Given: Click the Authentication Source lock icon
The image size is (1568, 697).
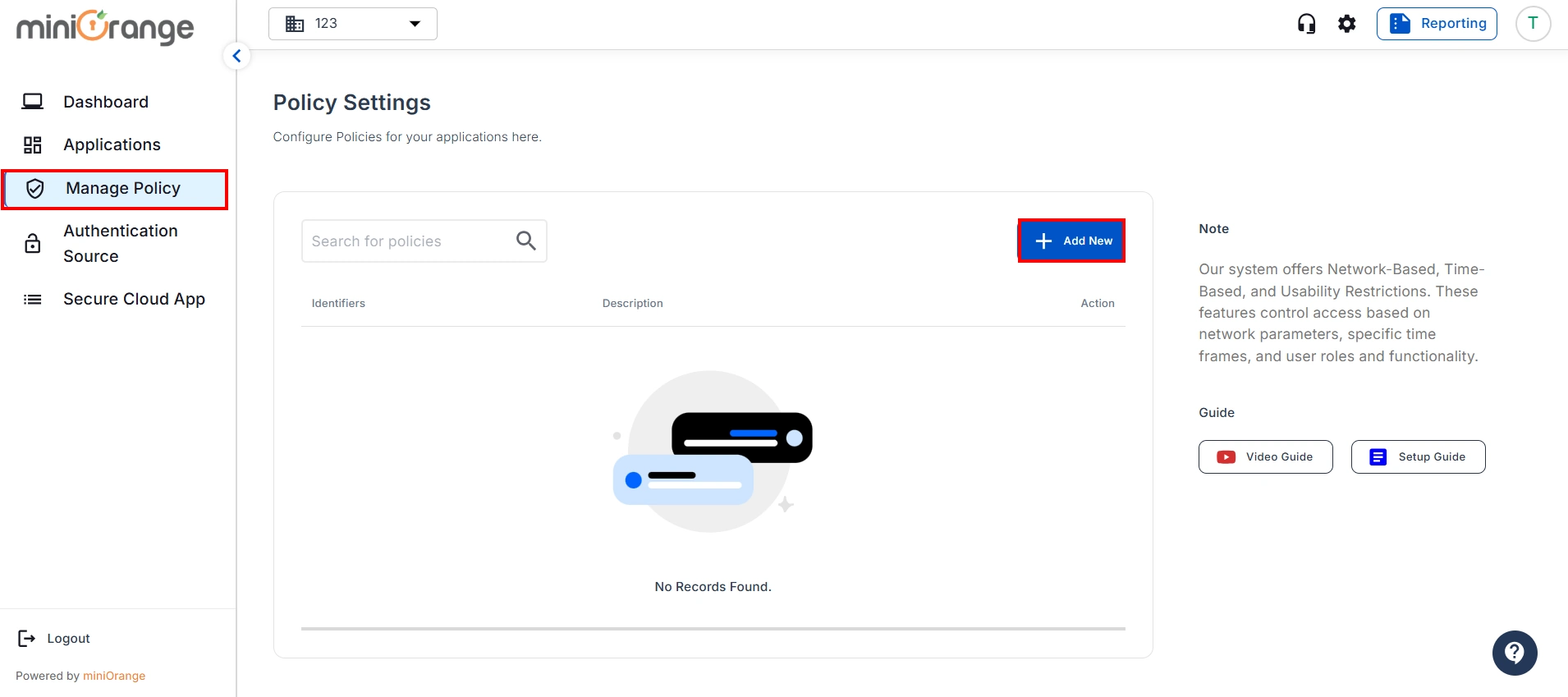Looking at the screenshot, I should [x=33, y=244].
